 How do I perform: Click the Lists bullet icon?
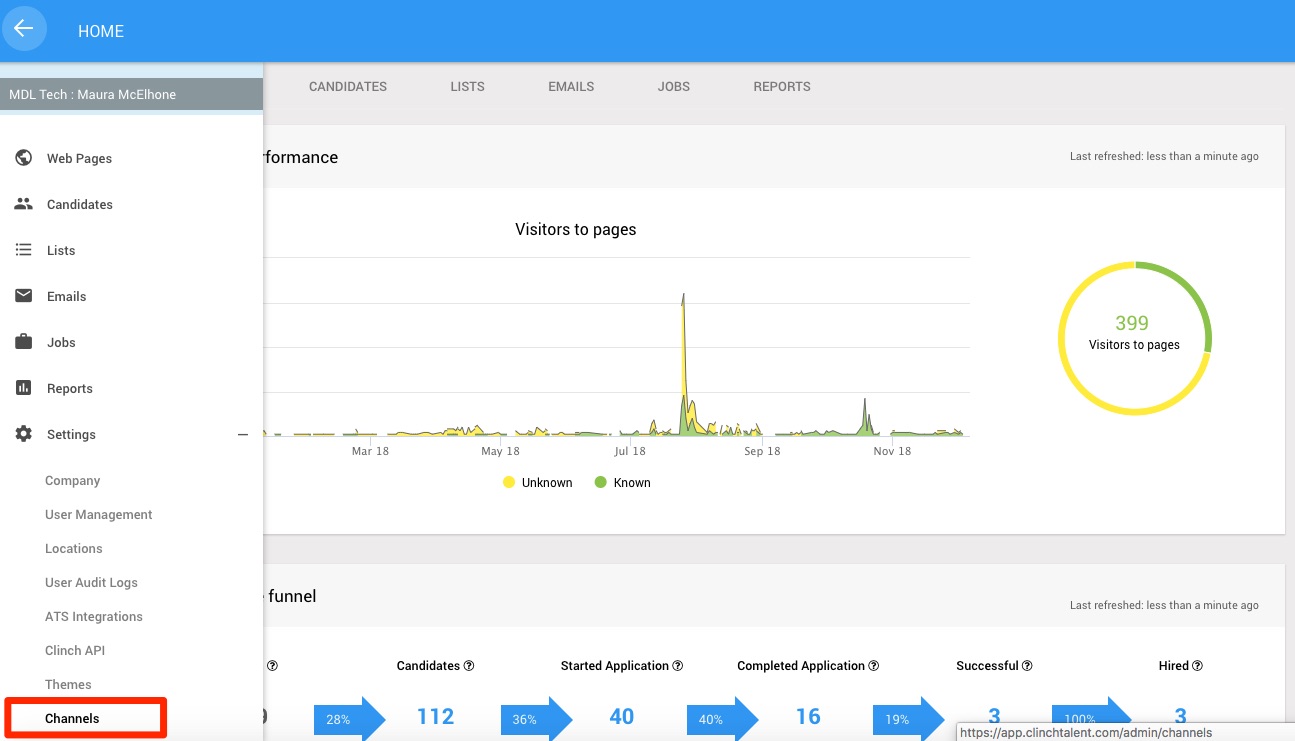tap(24, 250)
